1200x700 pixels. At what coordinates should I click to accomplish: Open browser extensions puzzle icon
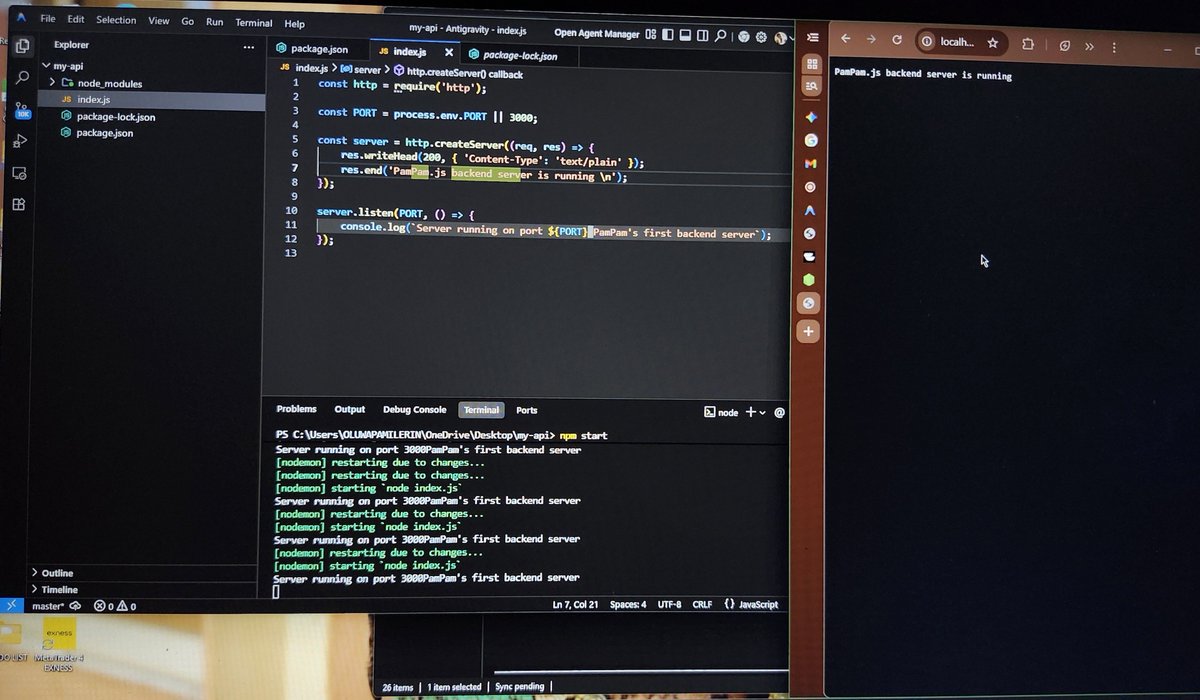[x=1027, y=43]
